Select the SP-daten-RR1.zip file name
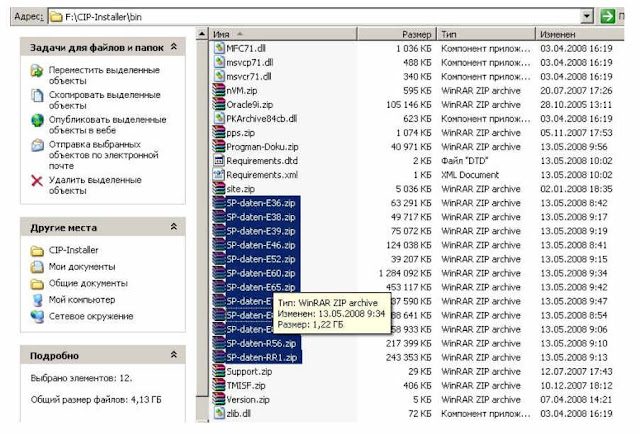Screen dimensions: 640x434 click(x=262, y=358)
